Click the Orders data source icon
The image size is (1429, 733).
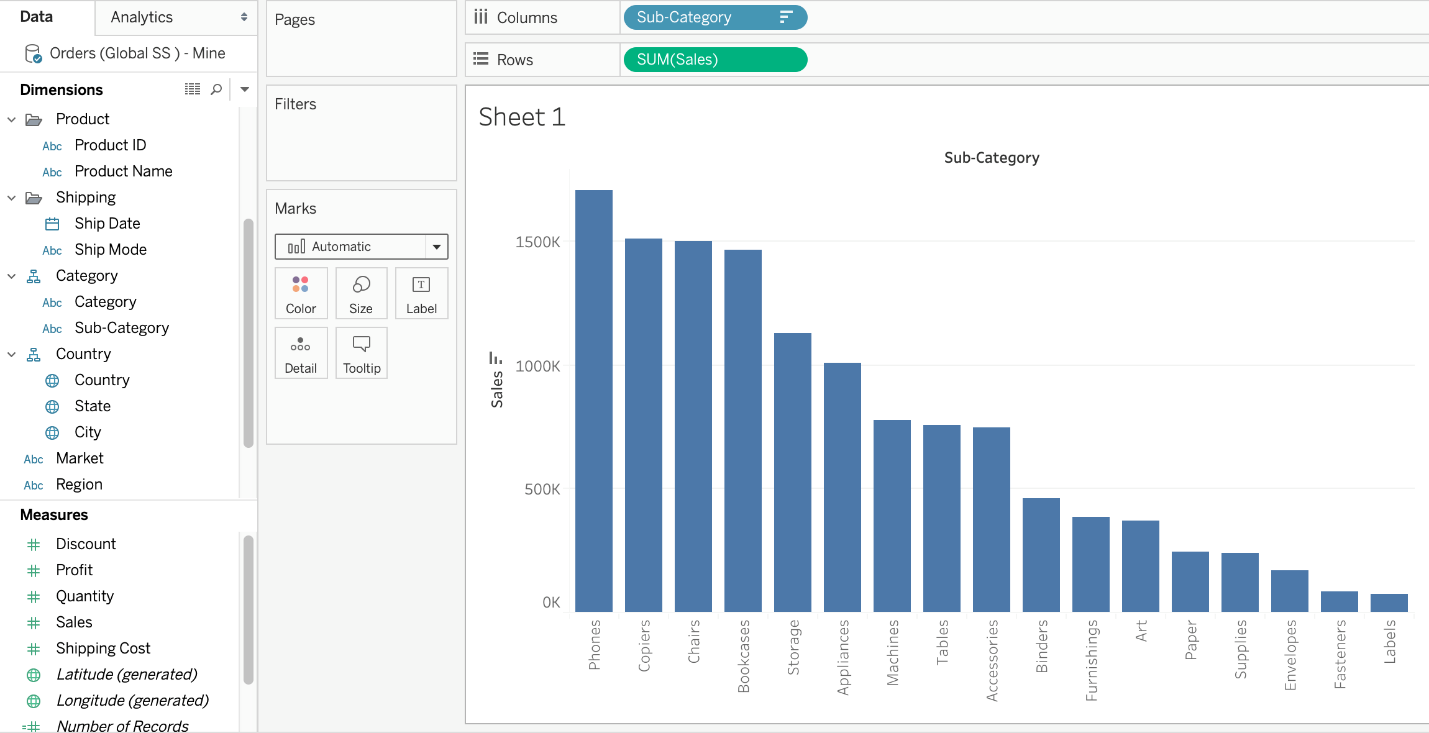[33, 54]
